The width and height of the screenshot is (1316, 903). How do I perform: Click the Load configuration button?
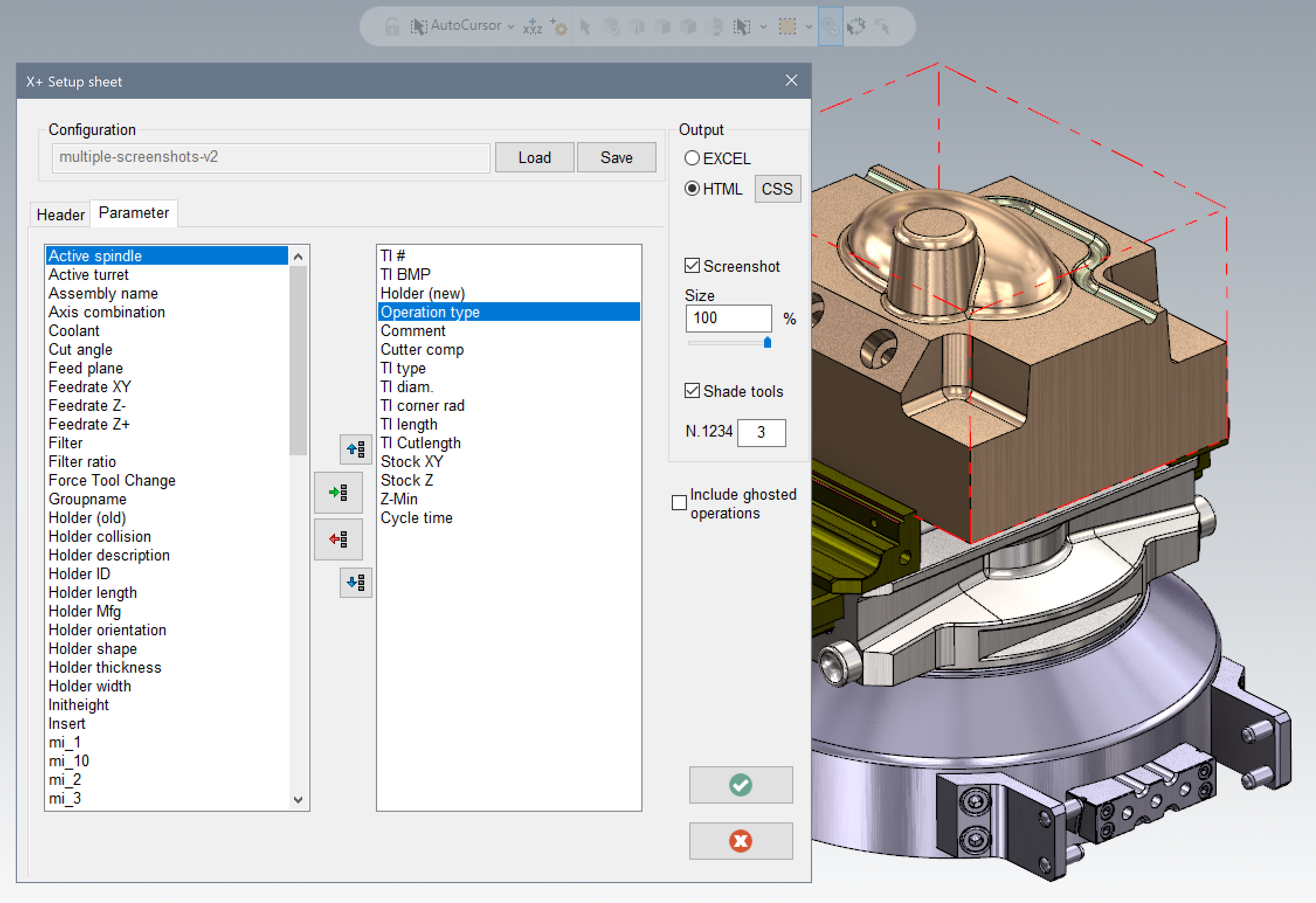[534, 157]
